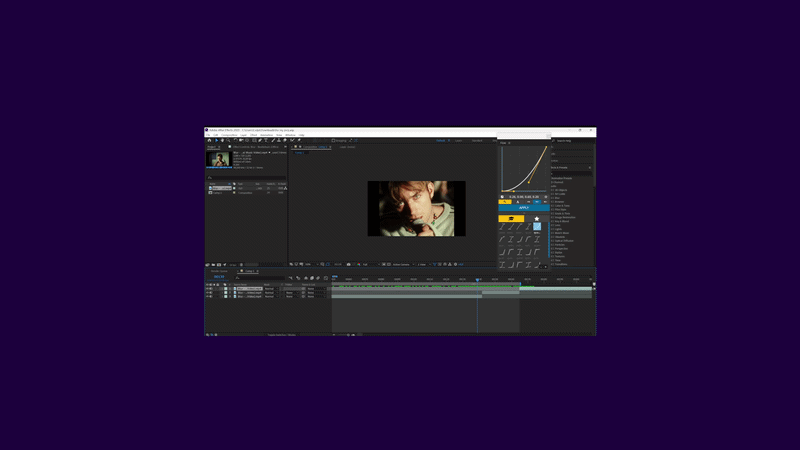Click the timeline Frame Blending enable icon
This screenshot has width=800, height=450.
(x=312, y=278)
